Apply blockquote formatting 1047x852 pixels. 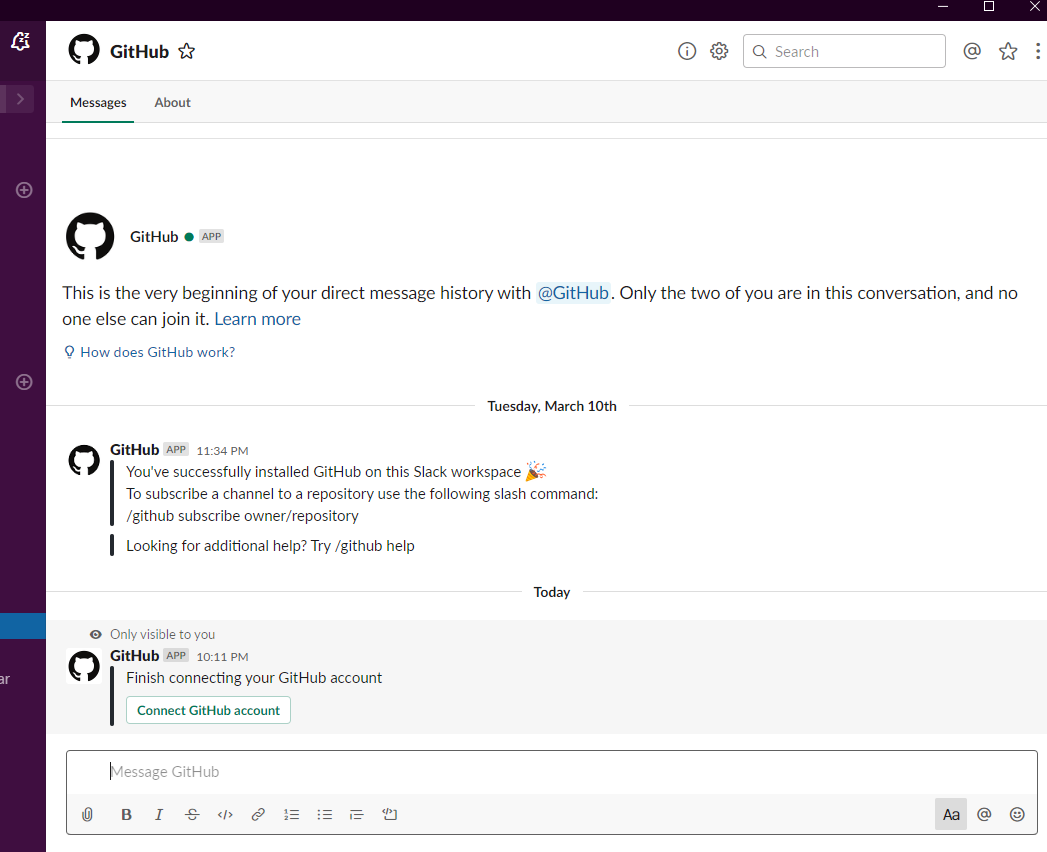click(357, 815)
